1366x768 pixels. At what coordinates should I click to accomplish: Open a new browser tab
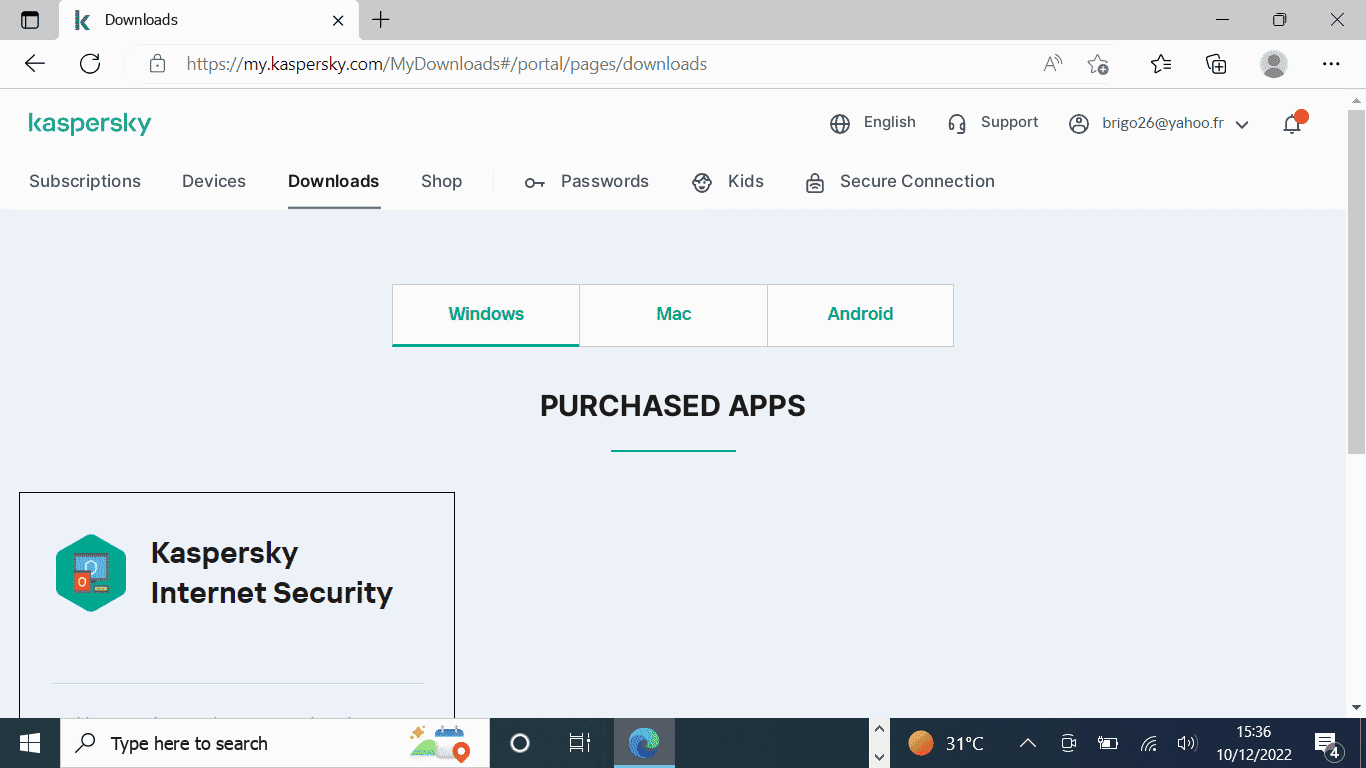tap(381, 20)
